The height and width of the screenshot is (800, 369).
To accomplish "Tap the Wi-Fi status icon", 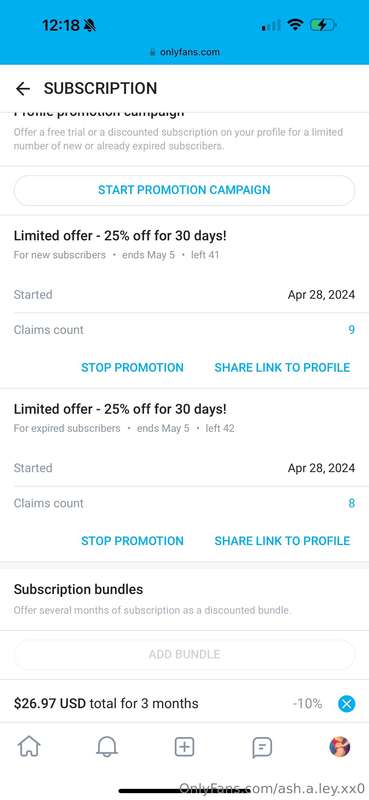I will [x=296, y=24].
